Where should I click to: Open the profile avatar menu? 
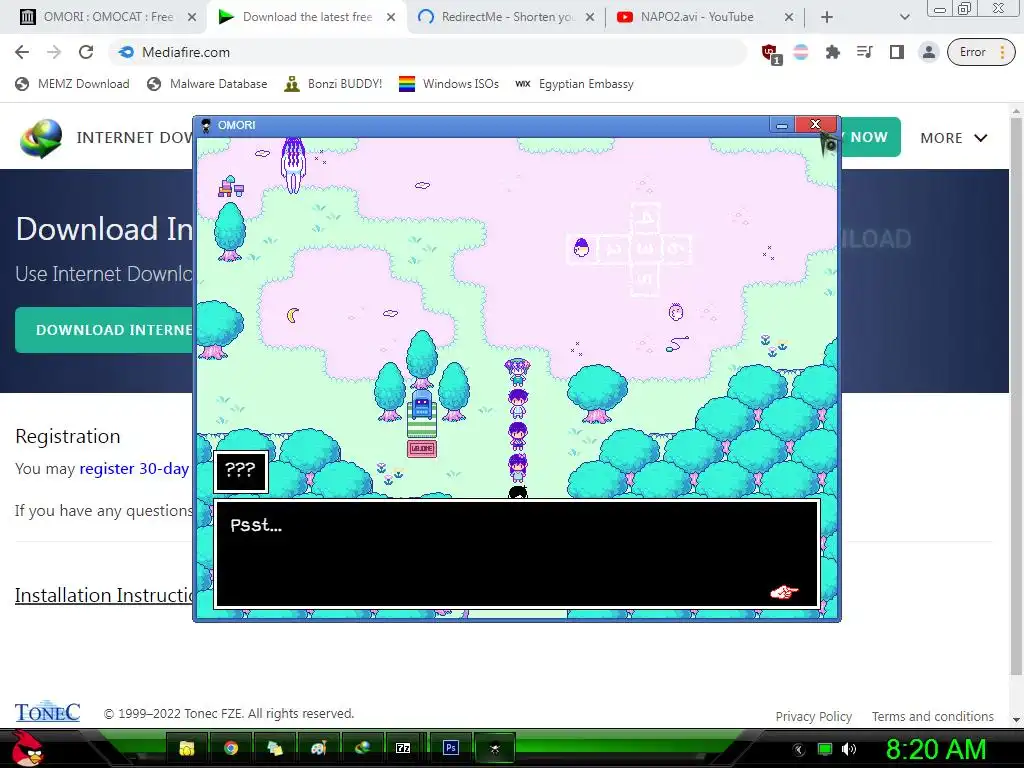click(928, 52)
